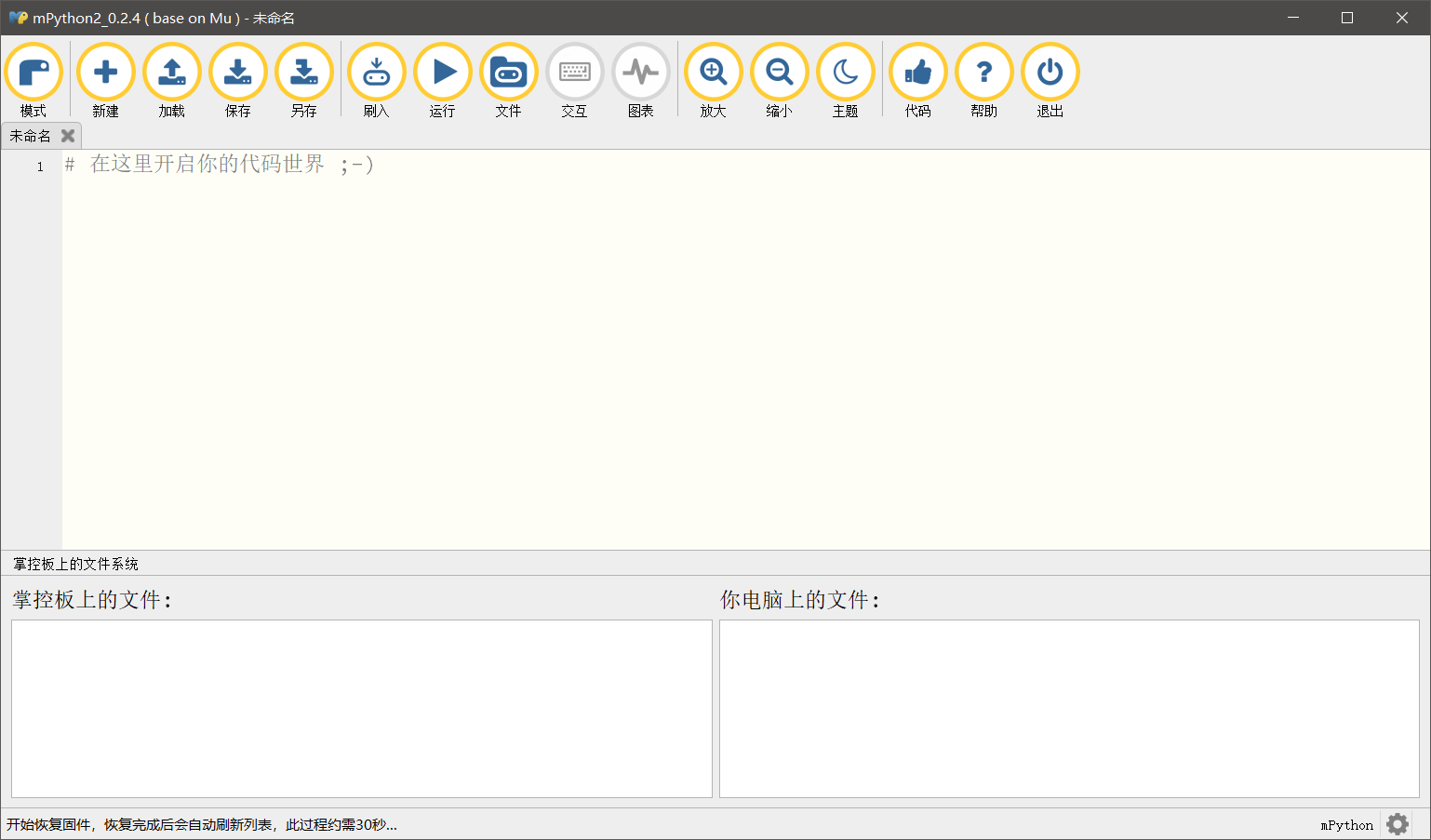The image size is (1431, 840).
Task: Quit via the 退出 power icon
Action: pyautogui.click(x=1050, y=81)
